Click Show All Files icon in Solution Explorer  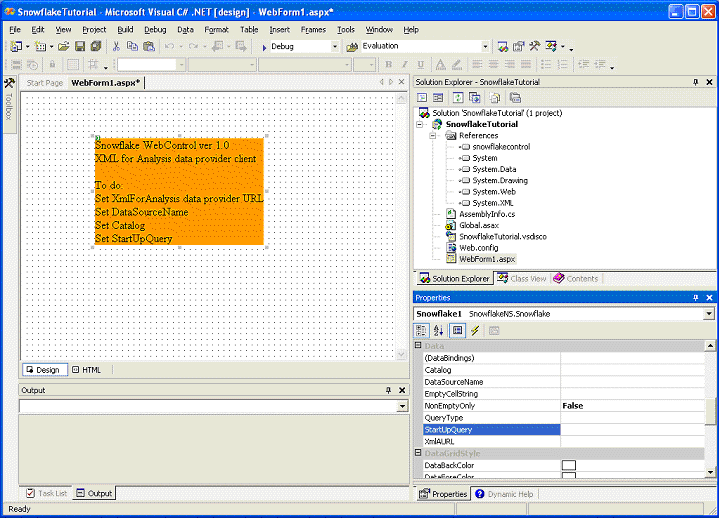494,98
